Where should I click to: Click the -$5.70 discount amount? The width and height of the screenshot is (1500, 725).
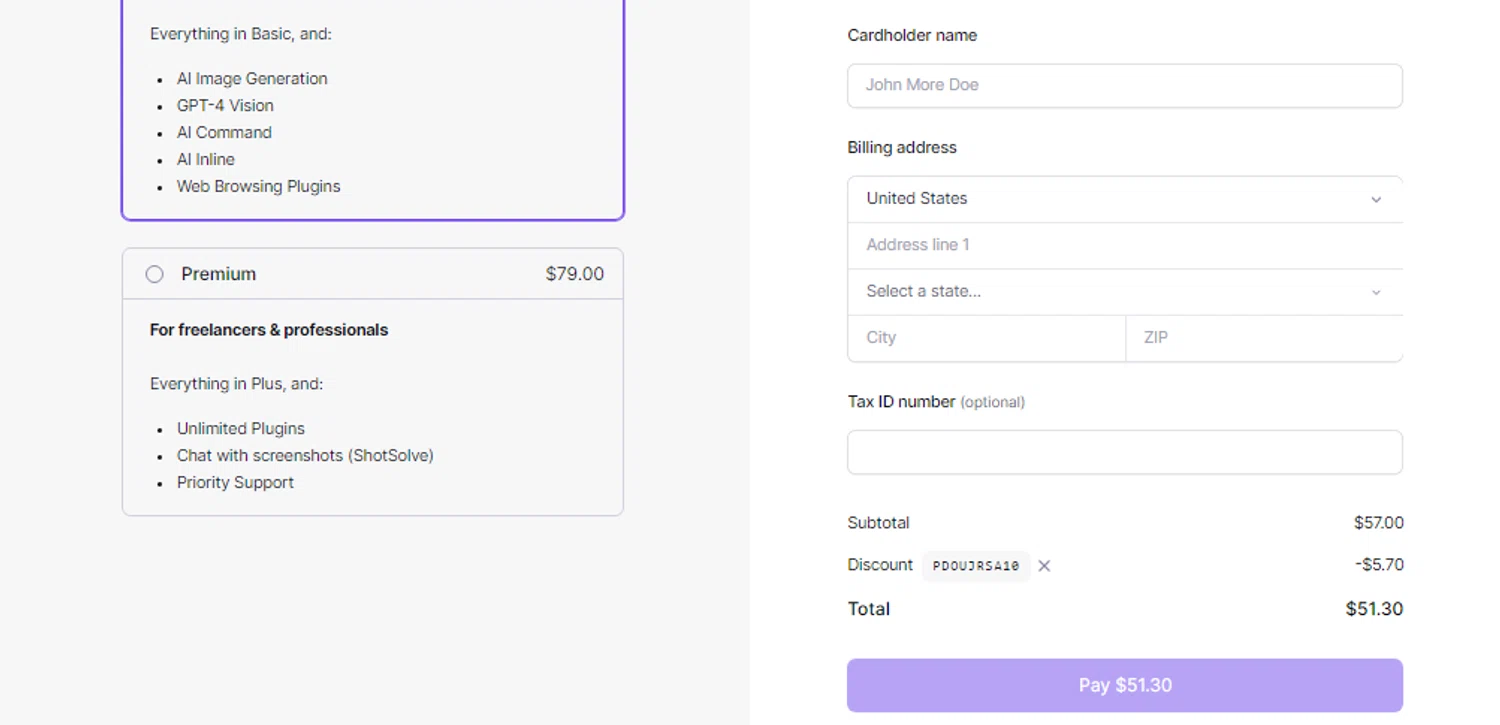tap(1380, 565)
